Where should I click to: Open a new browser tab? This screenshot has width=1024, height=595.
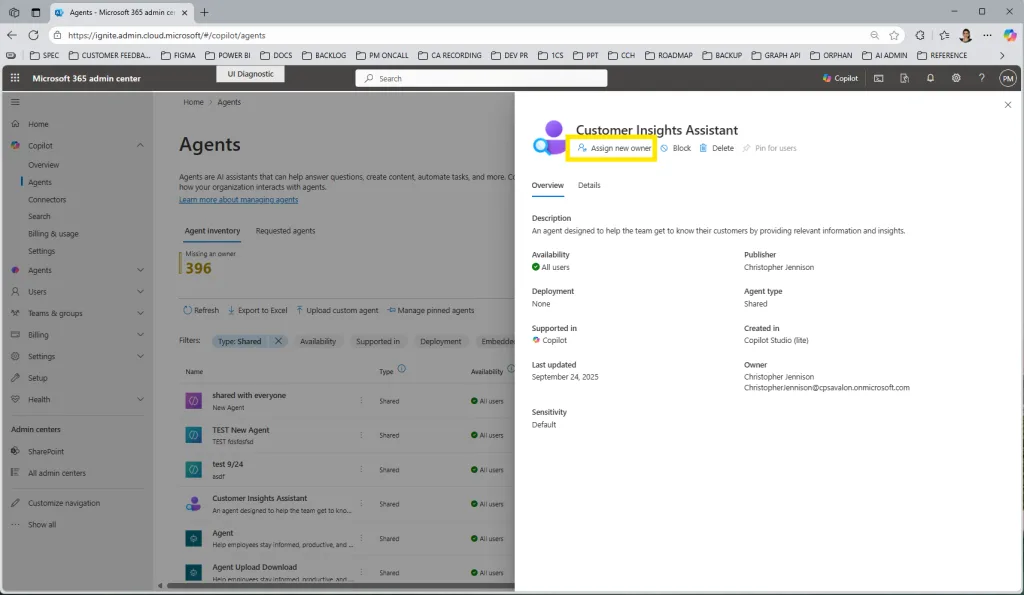[204, 12]
